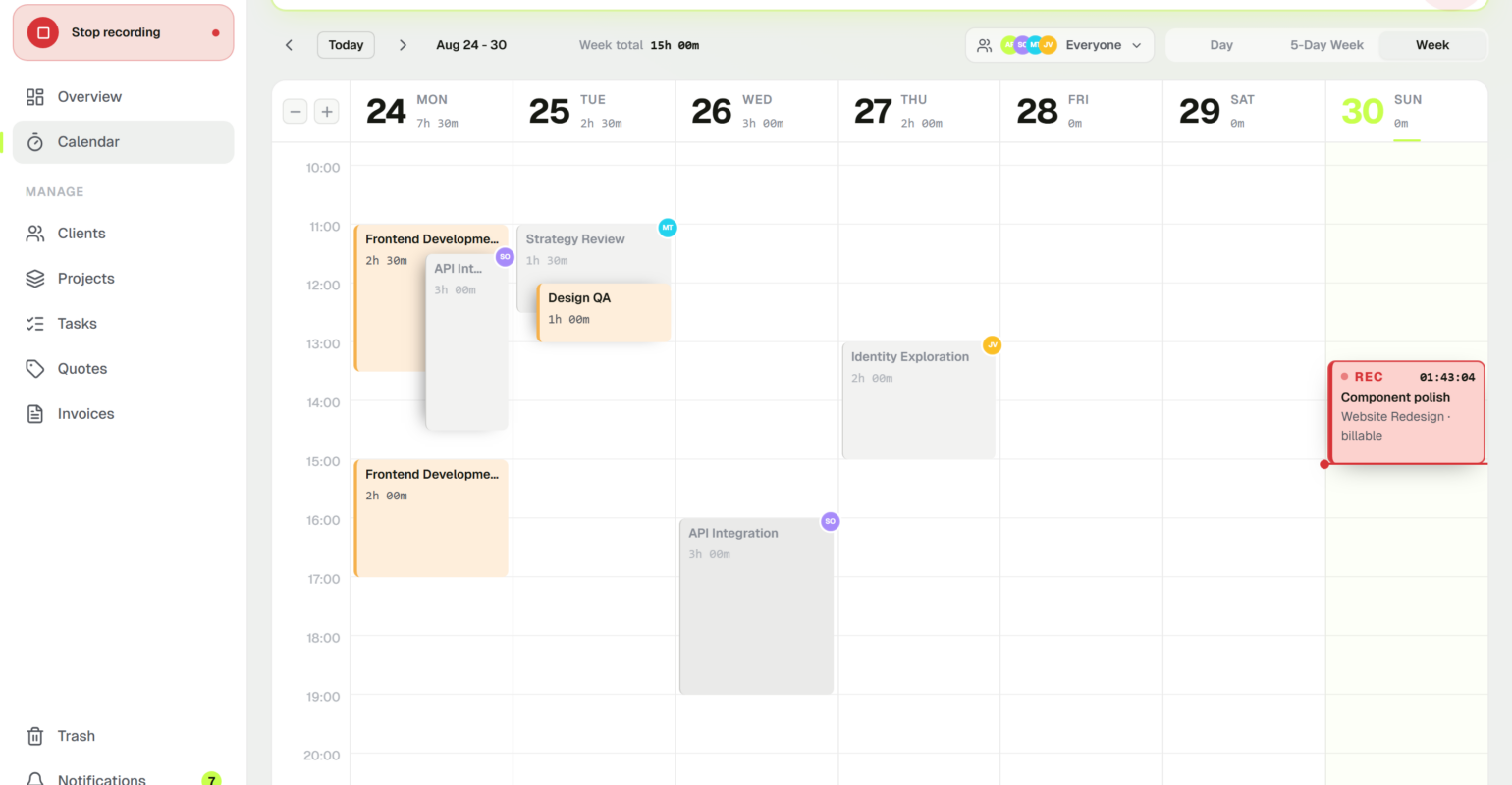Open Trash via the bin icon
The width and height of the screenshot is (1512, 785).
pyautogui.click(x=35, y=736)
